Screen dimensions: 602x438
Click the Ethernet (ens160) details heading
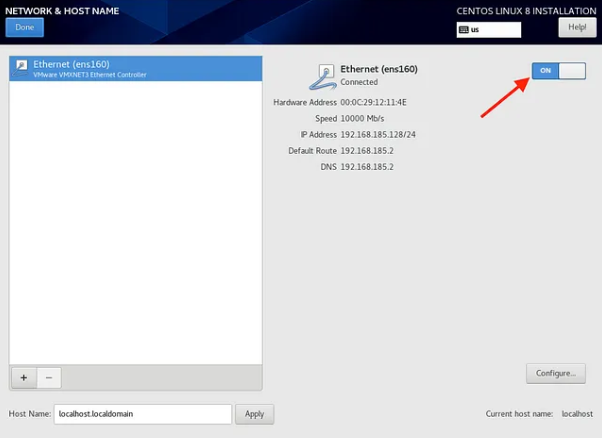379,69
